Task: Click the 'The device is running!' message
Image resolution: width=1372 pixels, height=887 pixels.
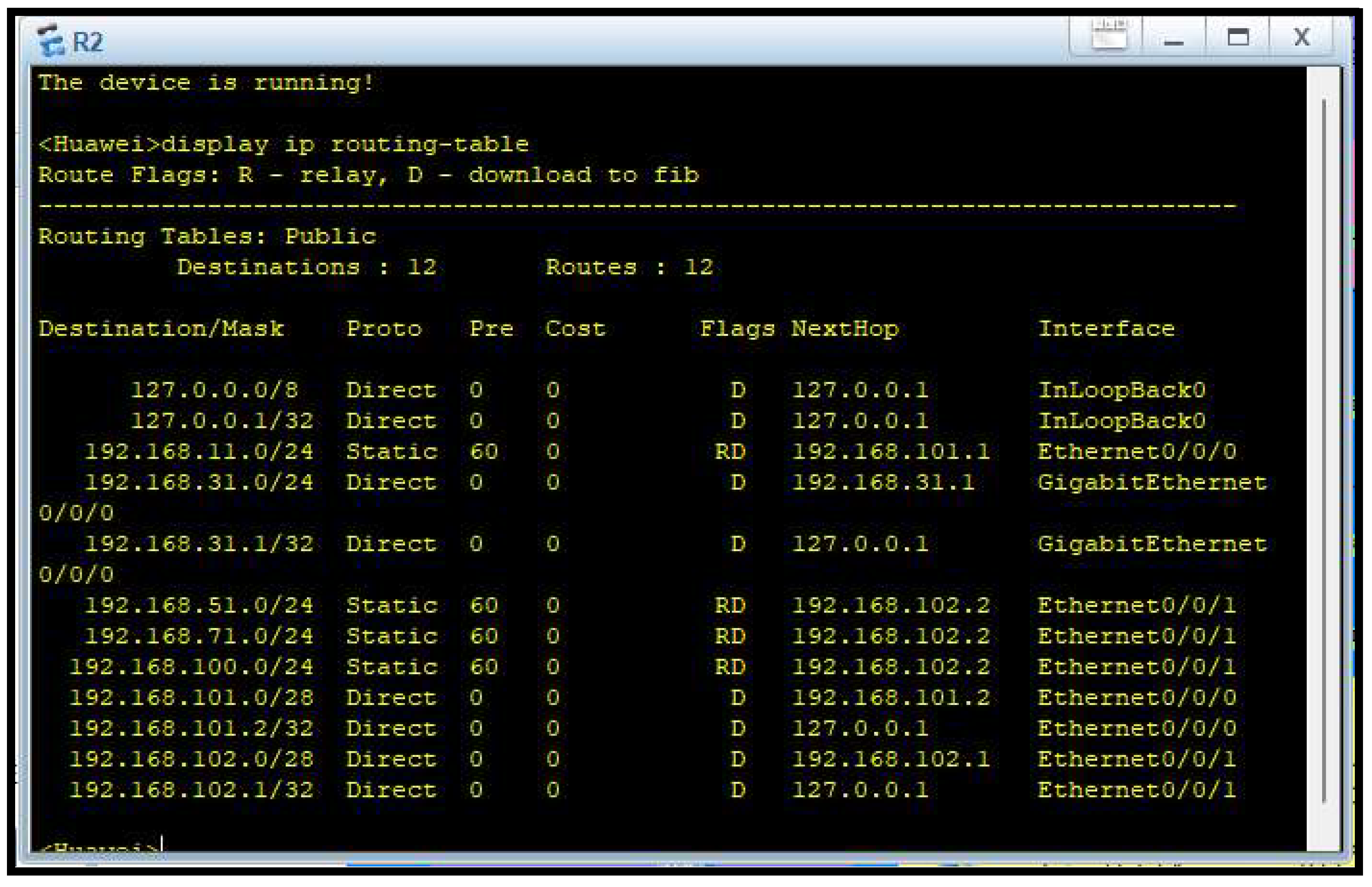Action: tap(206, 83)
